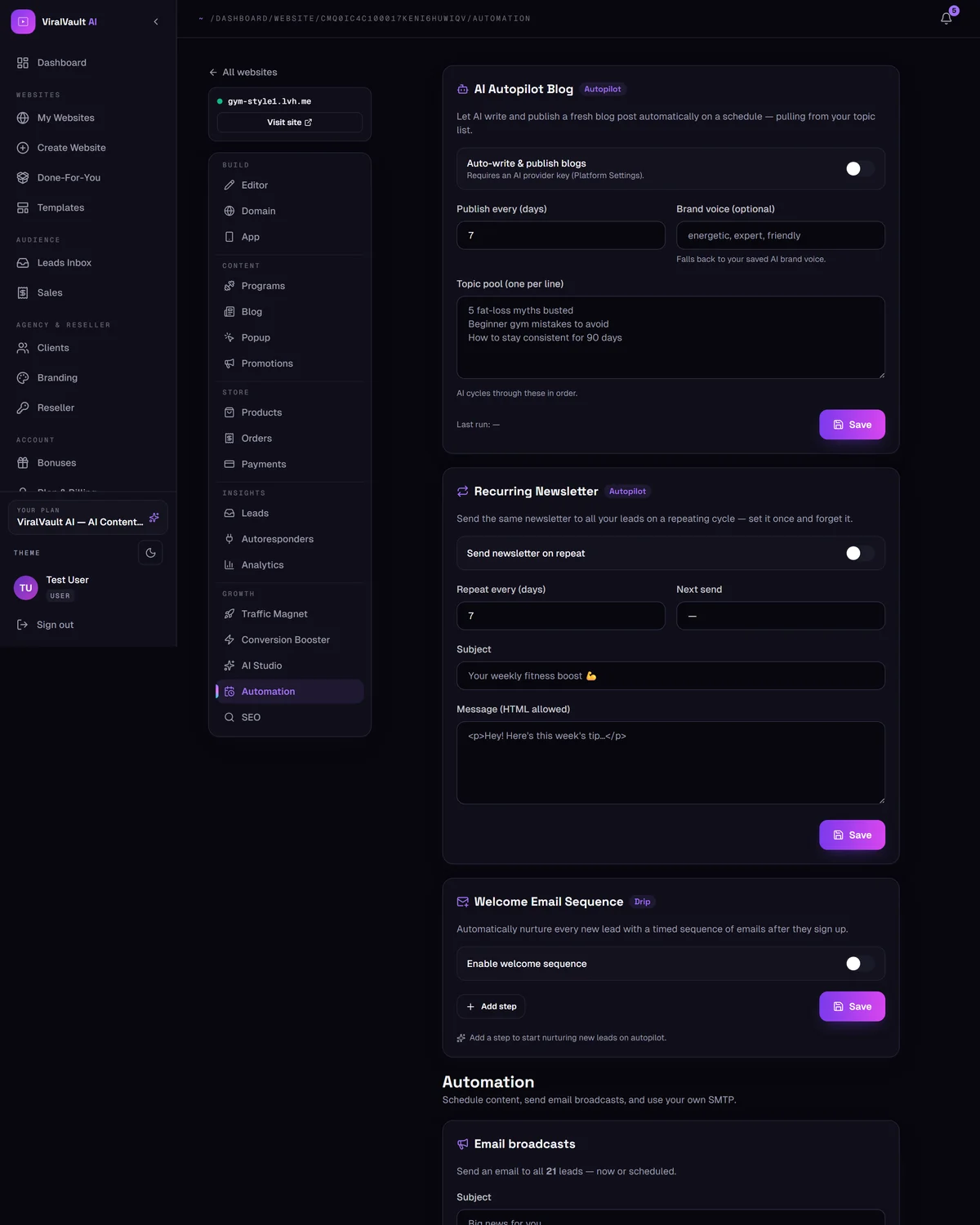
Task: Toggle Send newsletter on repeat
Action: point(859,553)
